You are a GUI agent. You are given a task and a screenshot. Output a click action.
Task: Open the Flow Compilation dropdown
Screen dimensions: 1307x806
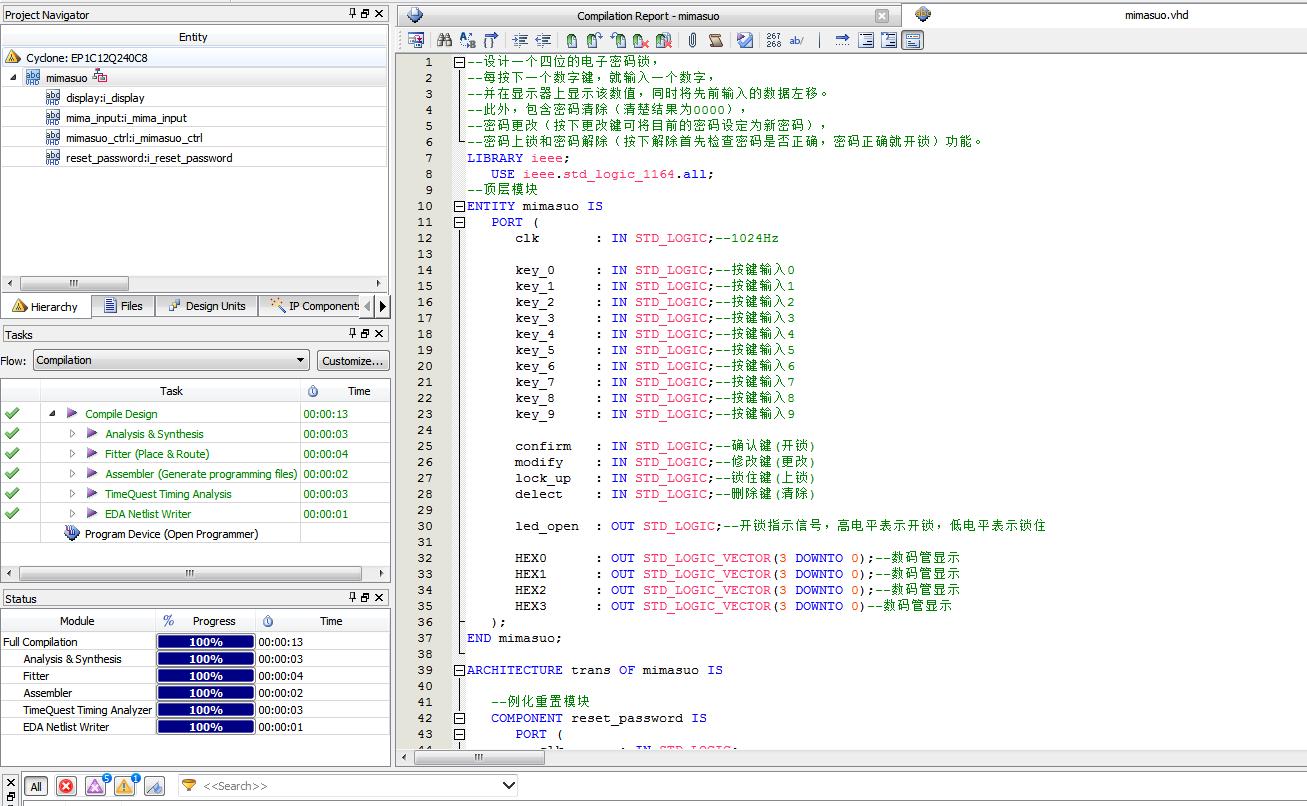171,360
